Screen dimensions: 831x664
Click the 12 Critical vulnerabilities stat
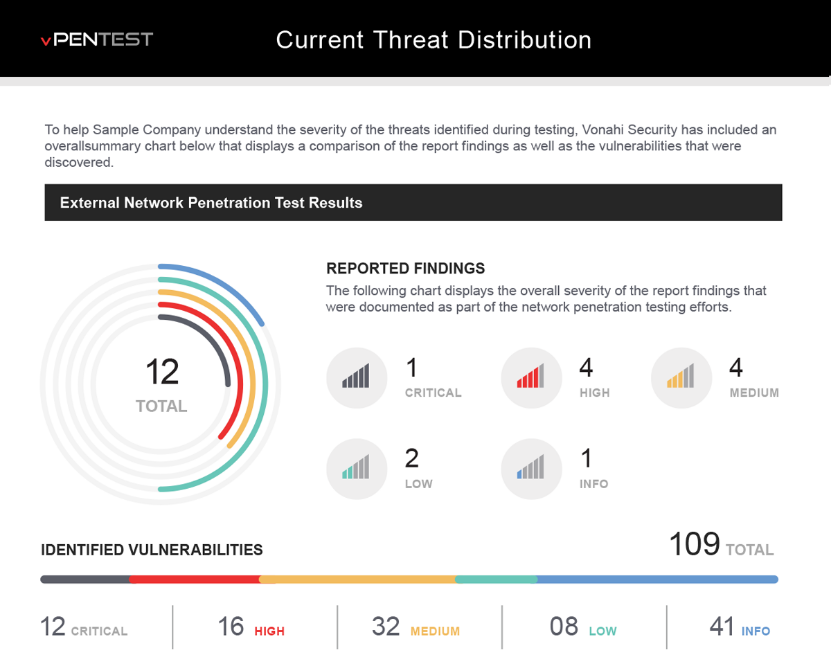click(84, 627)
